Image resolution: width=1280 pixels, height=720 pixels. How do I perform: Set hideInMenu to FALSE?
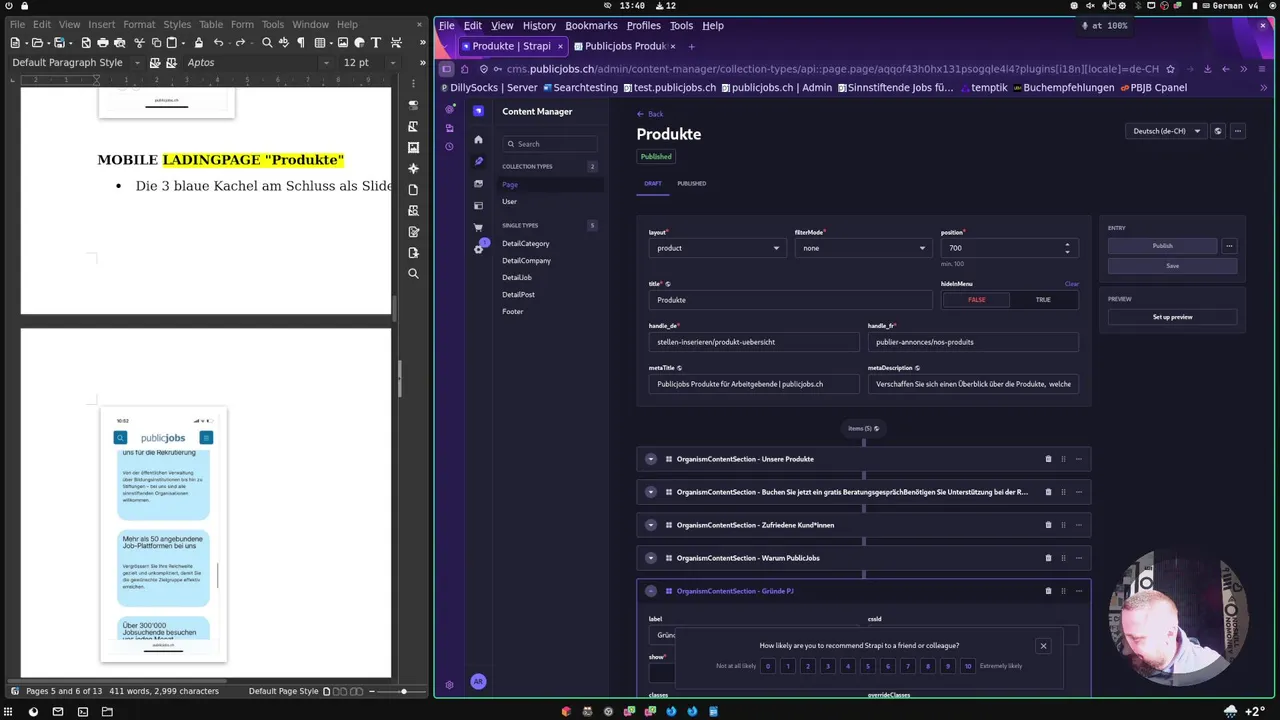[x=976, y=300]
